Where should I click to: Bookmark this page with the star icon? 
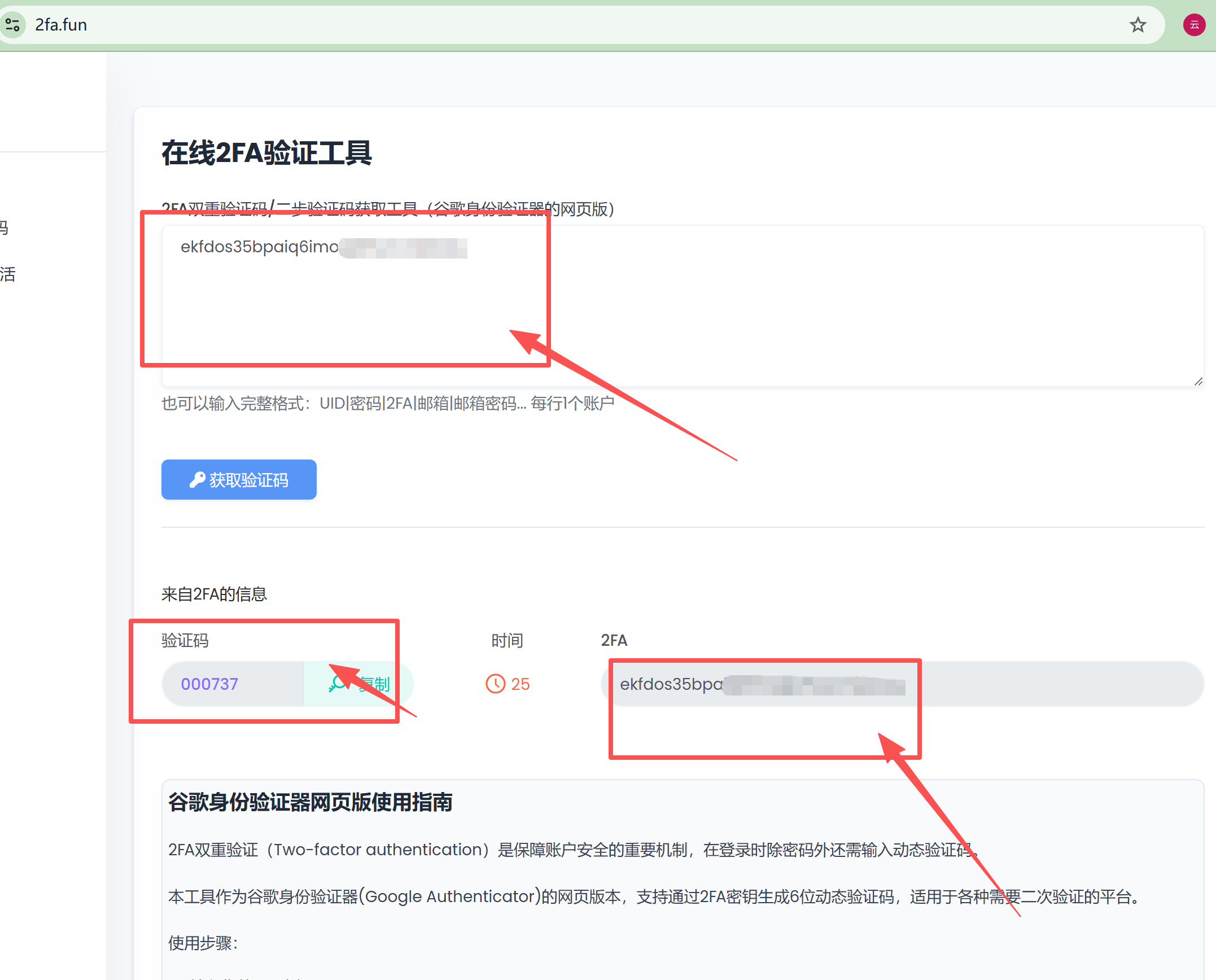(1138, 25)
